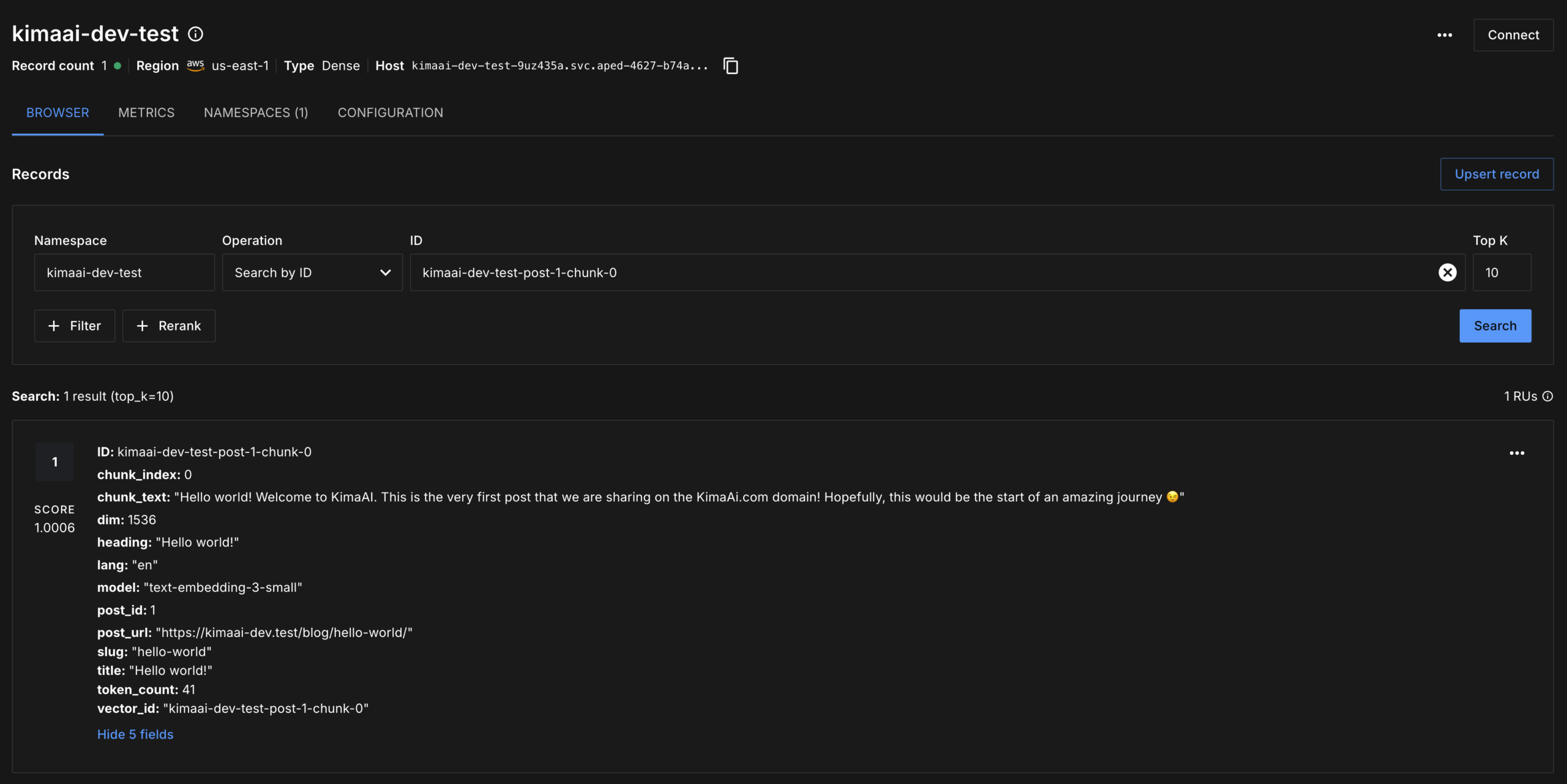1567x784 pixels.
Task: Clear the ID field with X icon
Action: (x=1447, y=272)
